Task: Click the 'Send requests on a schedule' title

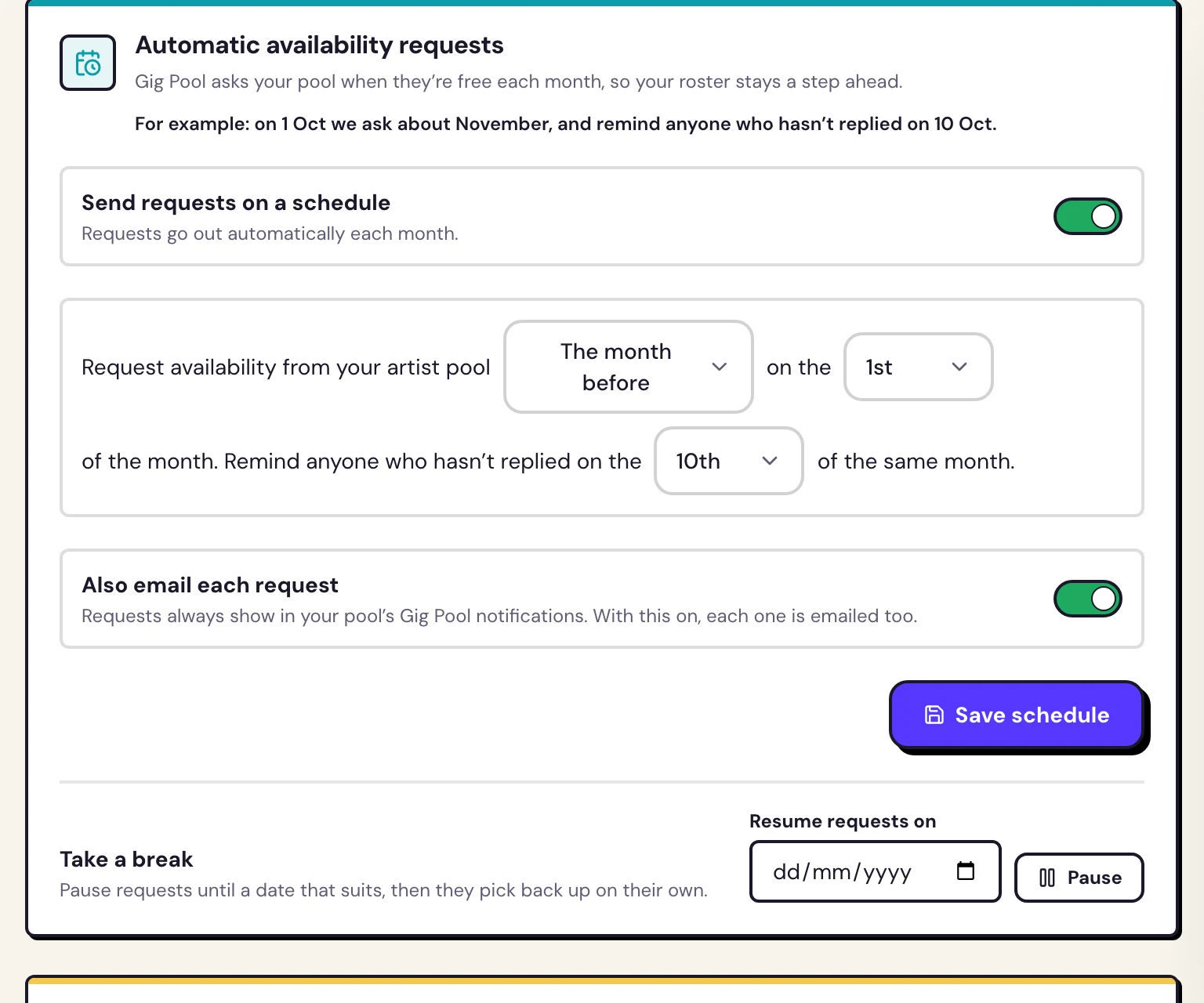Action: tap(236, 203)
